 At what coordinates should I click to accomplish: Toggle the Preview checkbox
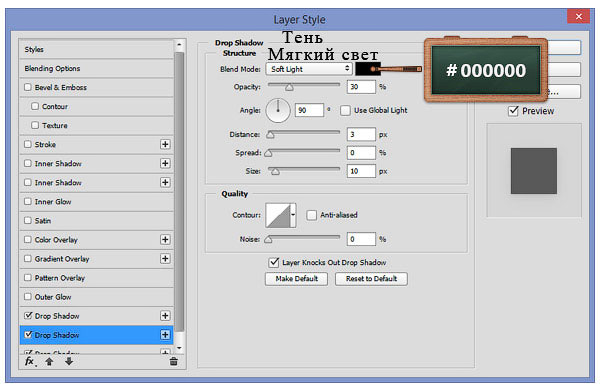click(x=513, y=111)
